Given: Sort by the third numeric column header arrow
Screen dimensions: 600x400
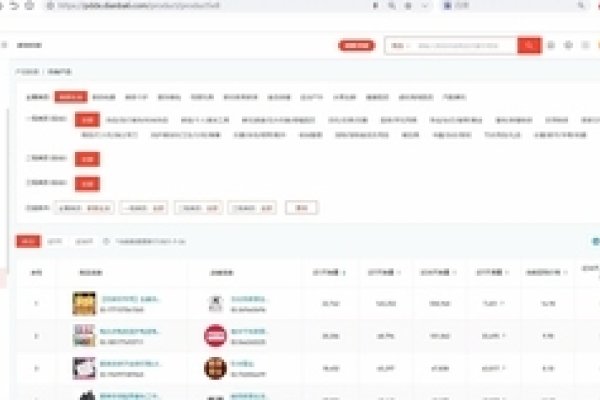Looking at the screenshot, I should pyautogui.click(x=454, y=273).
